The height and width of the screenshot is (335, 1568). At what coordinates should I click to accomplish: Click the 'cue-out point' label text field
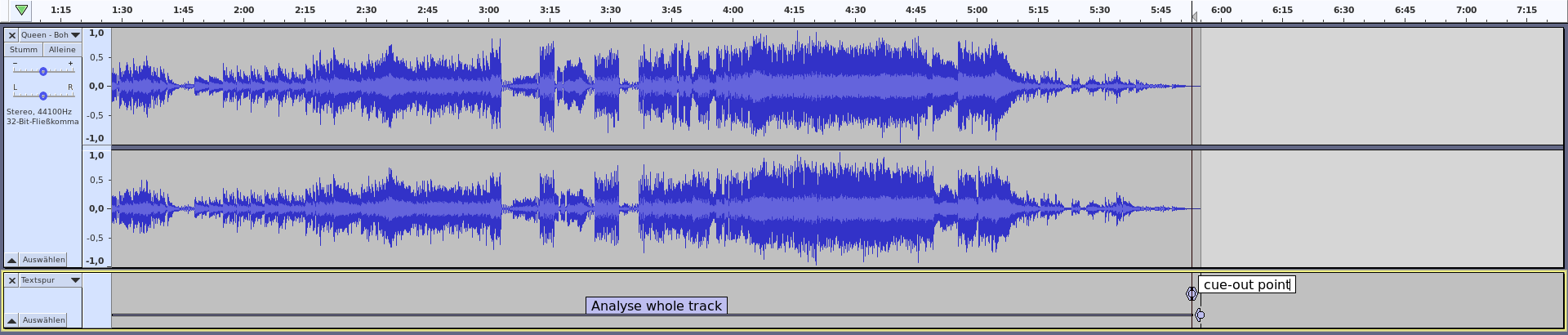(1246, 284)
